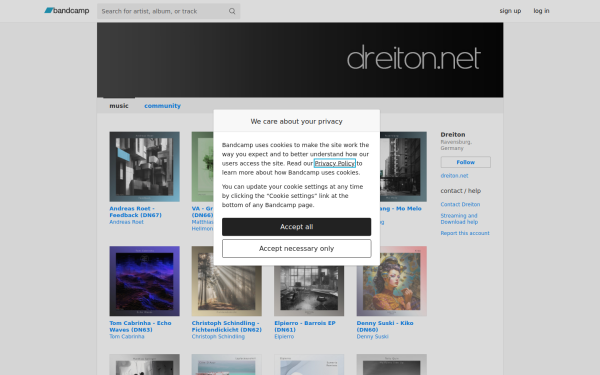Open the sign up link

pos(510,11)
